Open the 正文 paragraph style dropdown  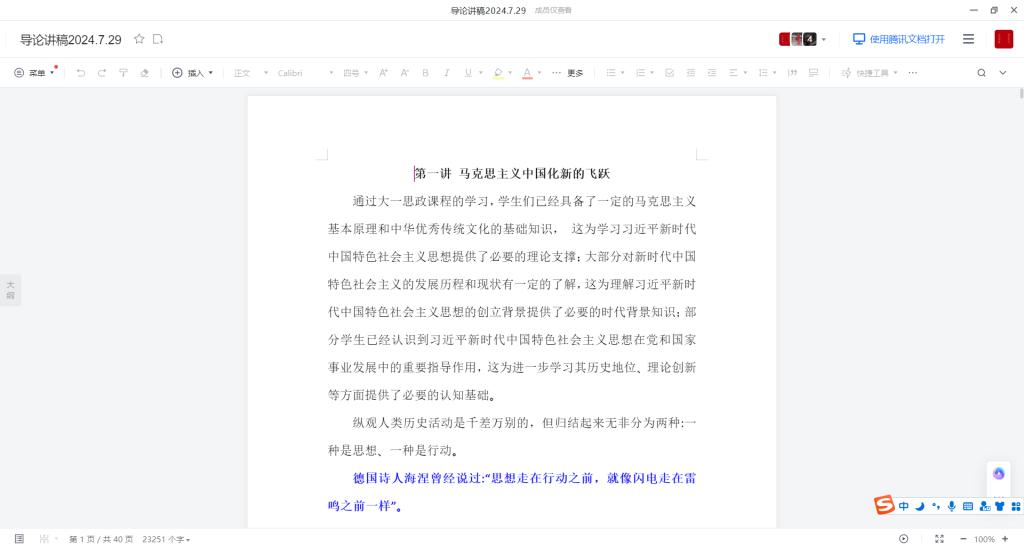(246, 73)
